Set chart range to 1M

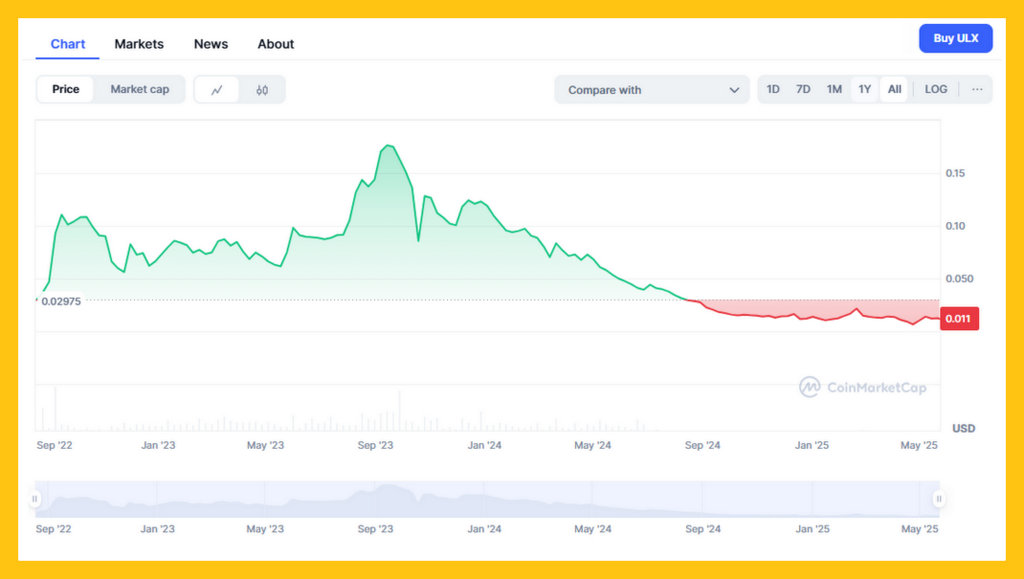[834, 89]
